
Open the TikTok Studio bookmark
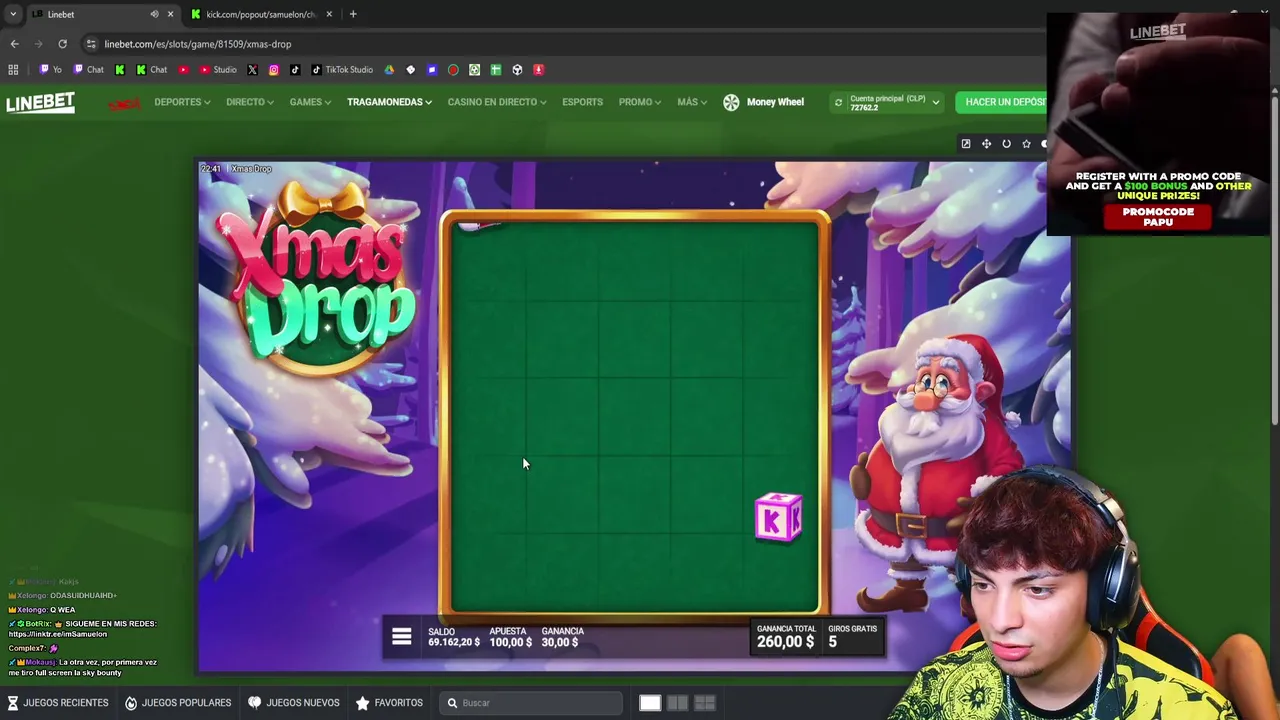coord(342,70)
